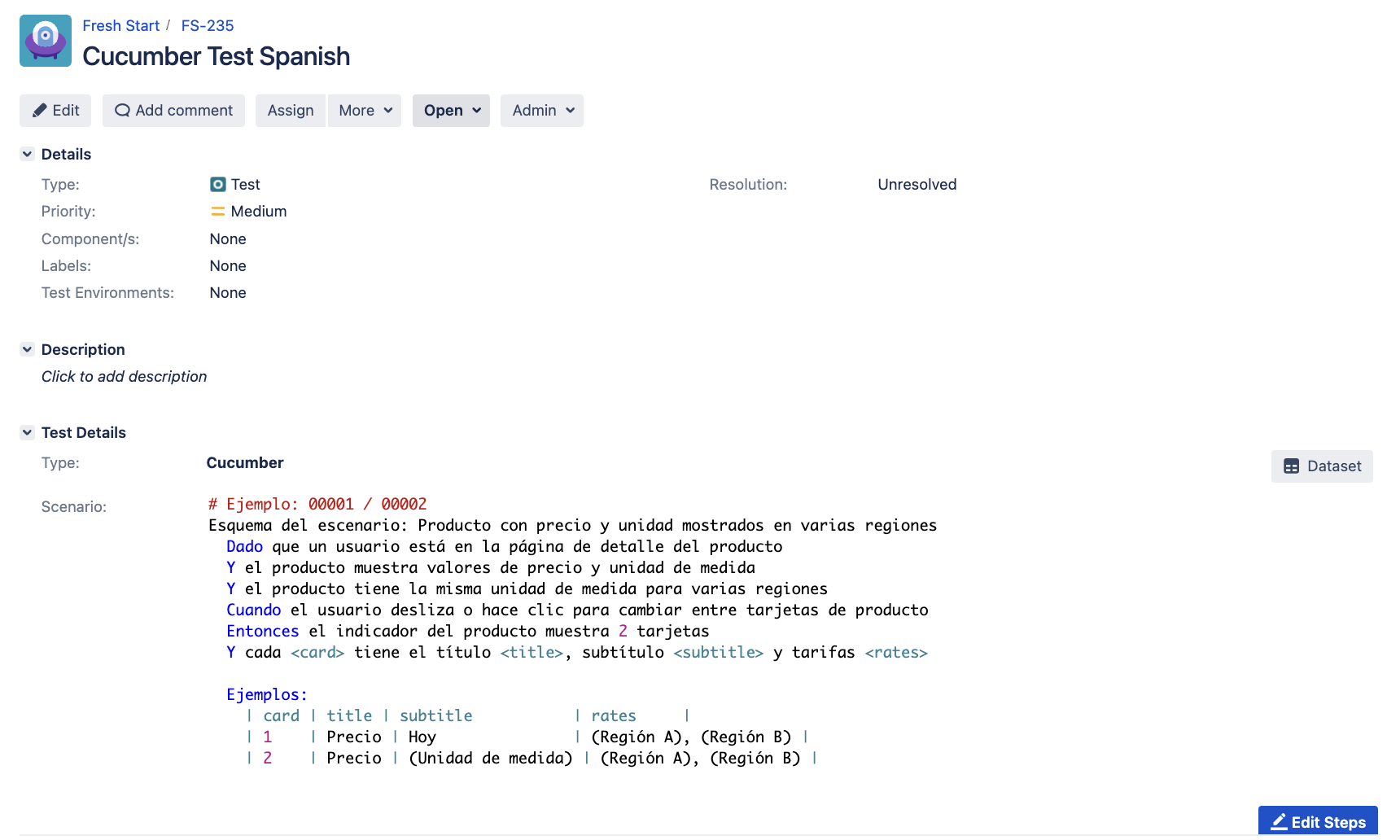
Task: Click to add description text
Action: pos(124,377)
